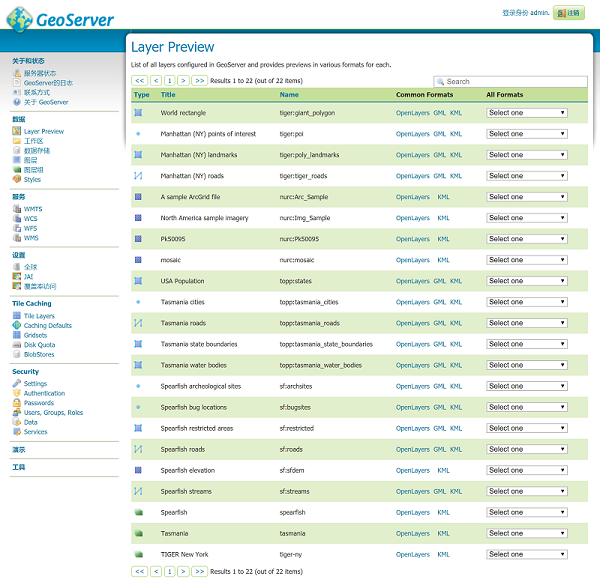Click the logout button at top right
The width and height of the screenshot is (600, 582).
pos(567,13)
